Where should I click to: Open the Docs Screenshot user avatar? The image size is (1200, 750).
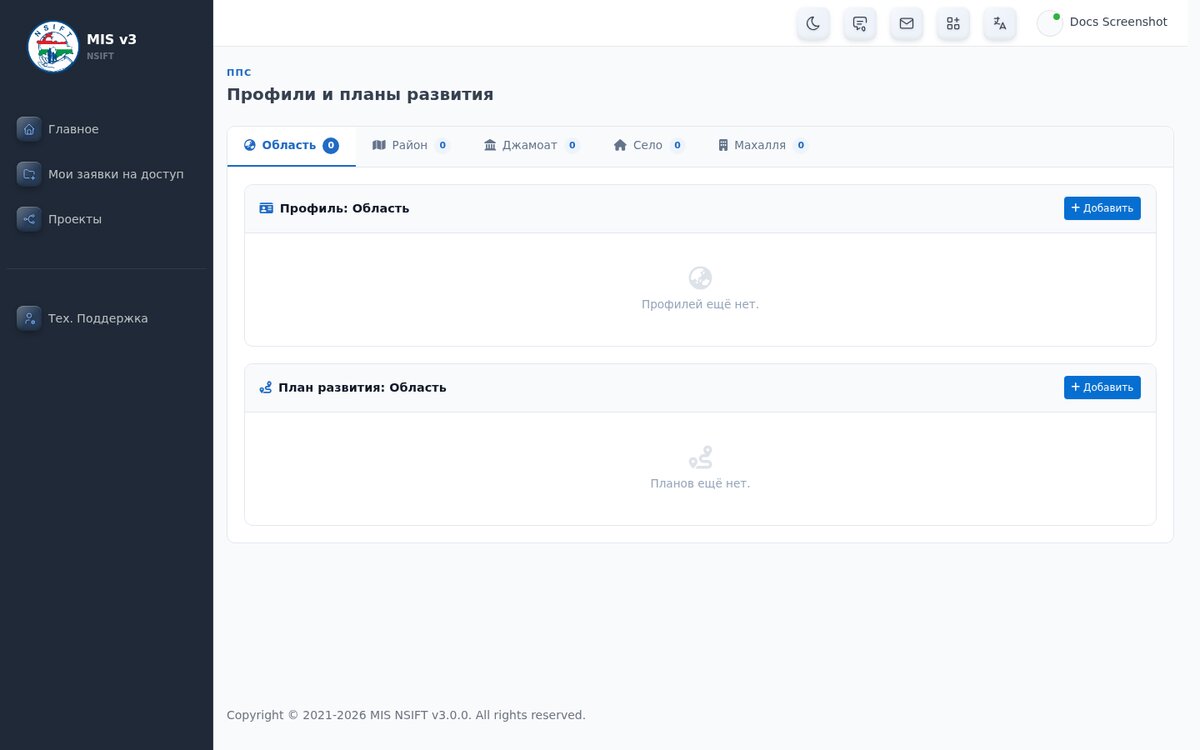tap(1049, 23)
